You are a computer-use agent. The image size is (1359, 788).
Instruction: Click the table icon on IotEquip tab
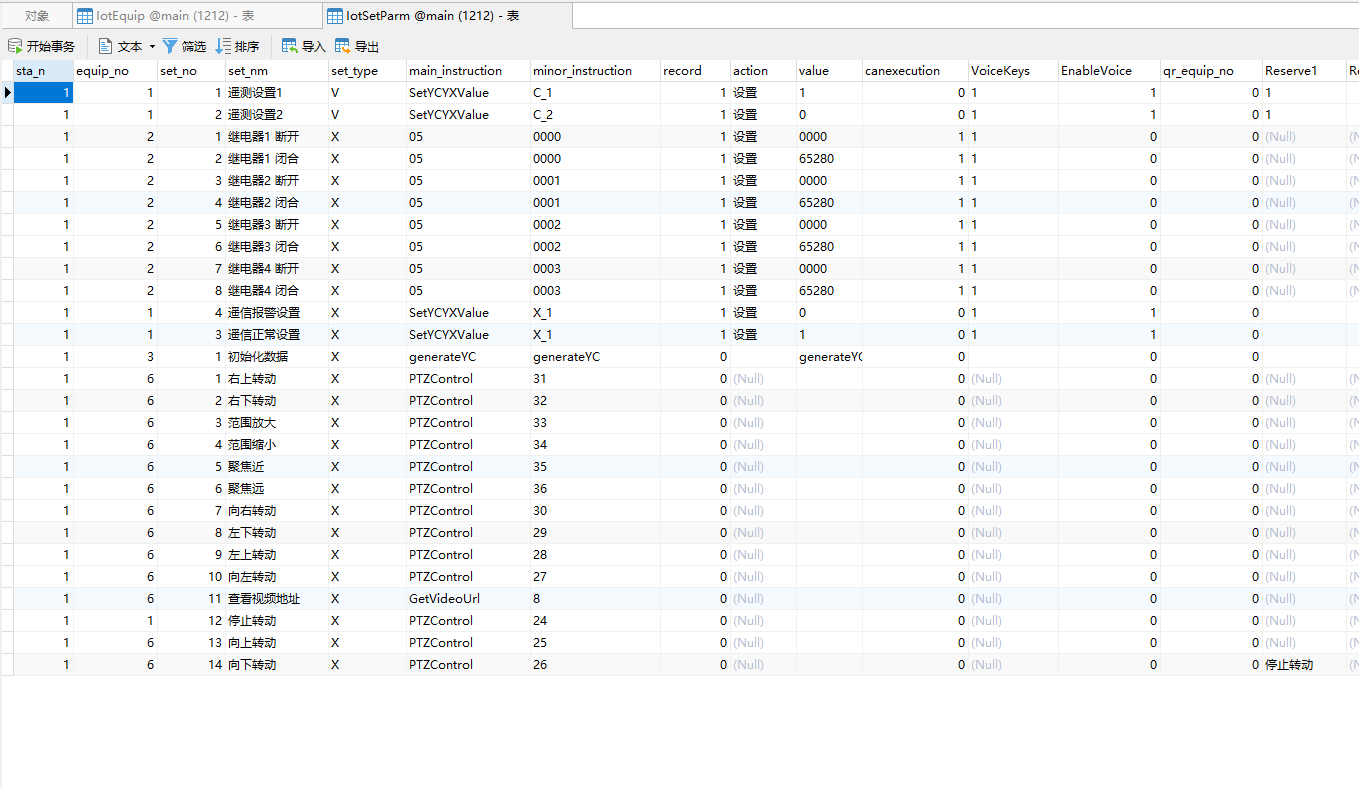(85, 16)
